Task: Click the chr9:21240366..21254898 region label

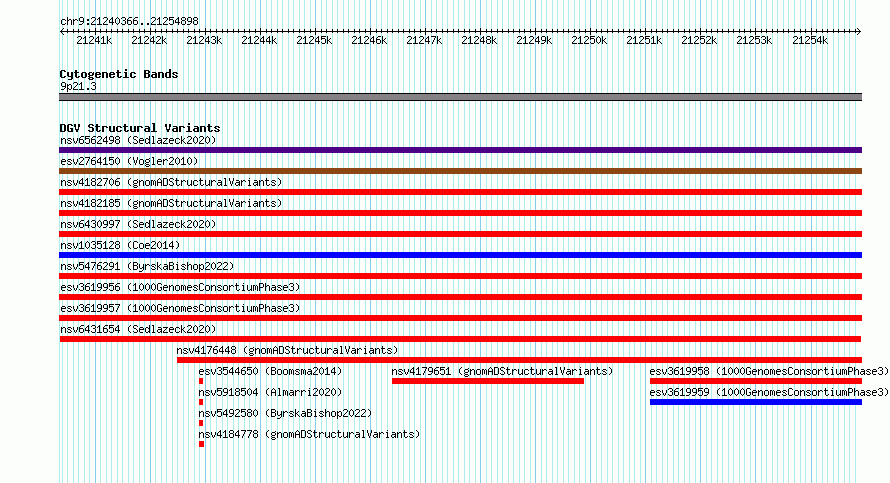Action: (x=129, y=22)
